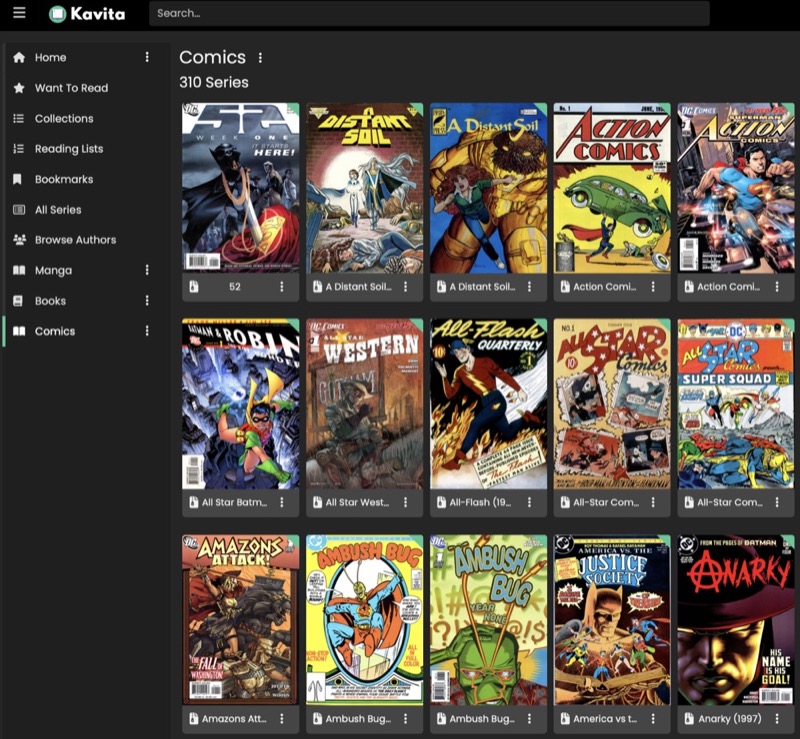Open the All Series icon
Image resolution: width=800 pixels, height=739 pixels.
tap(18, 210)
